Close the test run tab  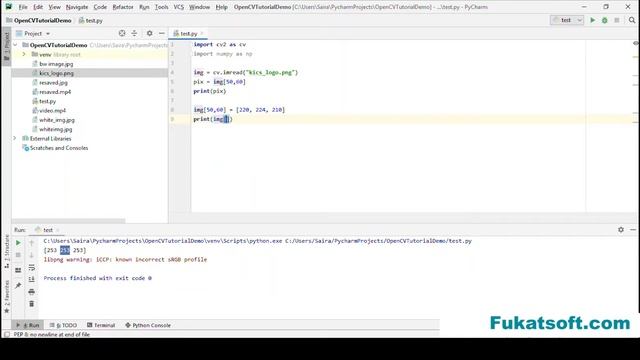[x=58, y=230]
